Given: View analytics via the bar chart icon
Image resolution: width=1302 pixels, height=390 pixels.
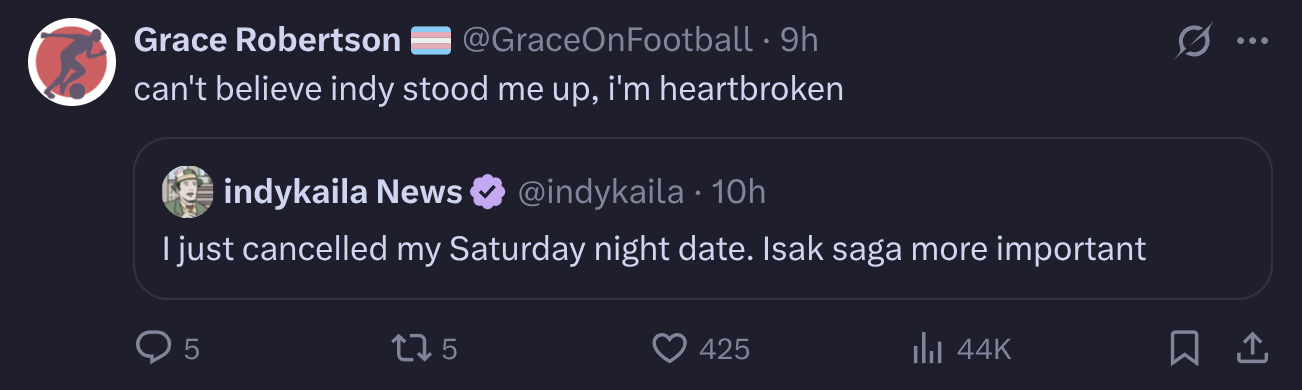Looking at the screenshot, I should 929,349.
